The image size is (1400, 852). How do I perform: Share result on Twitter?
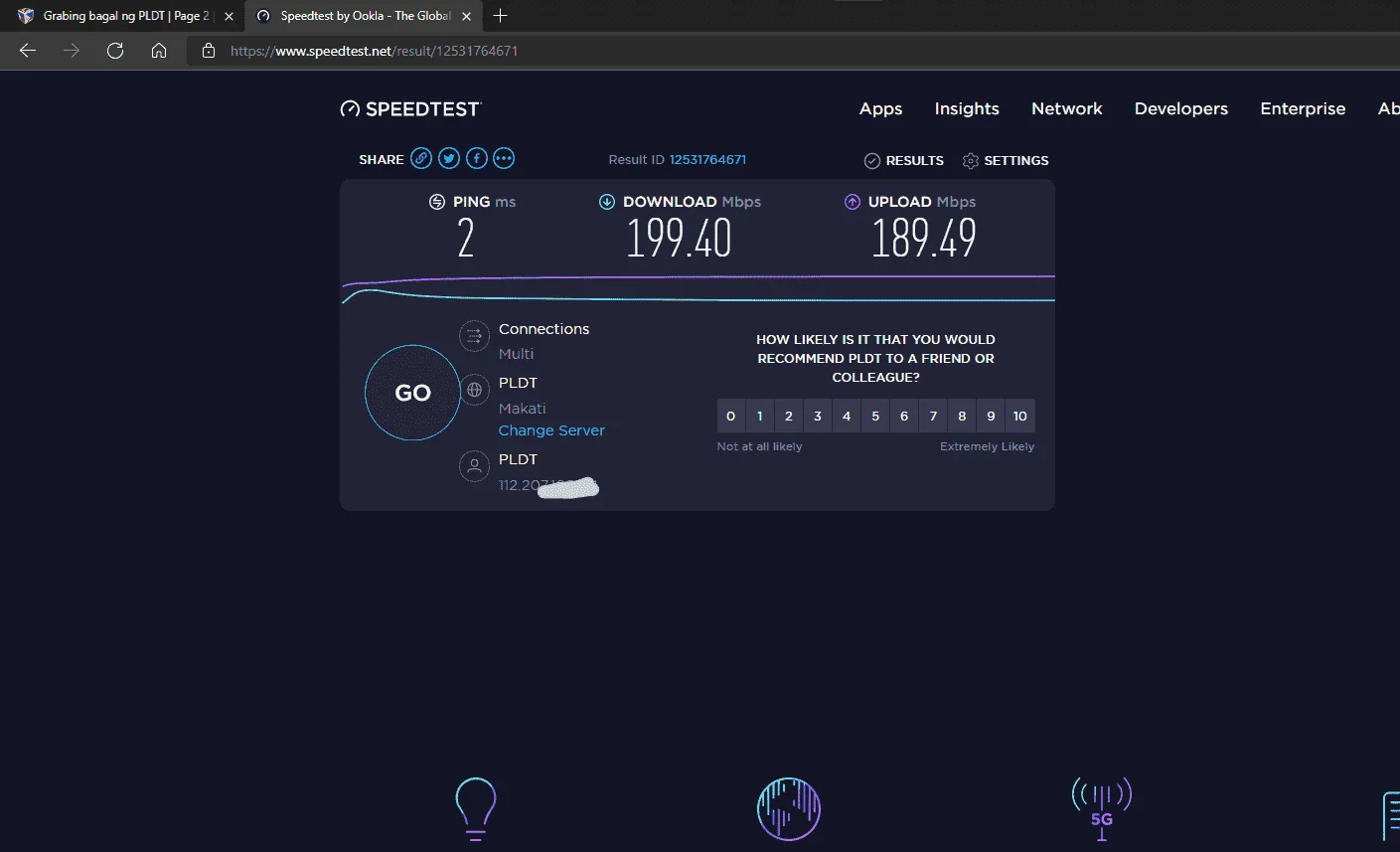coord(449,158)
